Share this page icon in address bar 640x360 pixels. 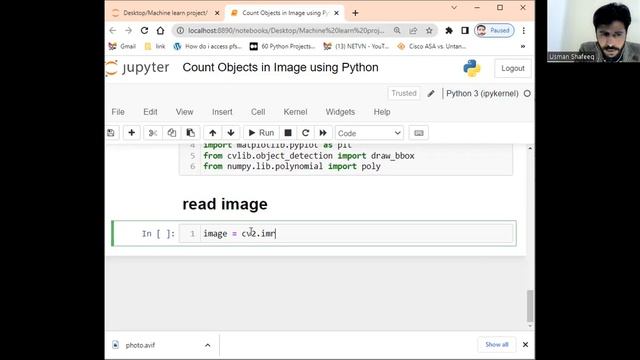pyautogui.click(x=413, y=31)
